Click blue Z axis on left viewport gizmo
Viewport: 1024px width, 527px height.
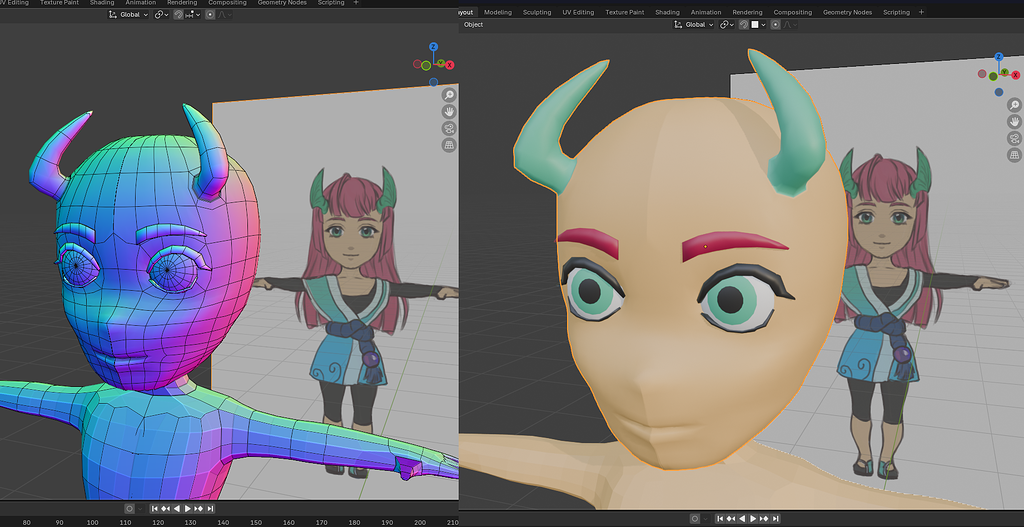(x=434, y=47)
